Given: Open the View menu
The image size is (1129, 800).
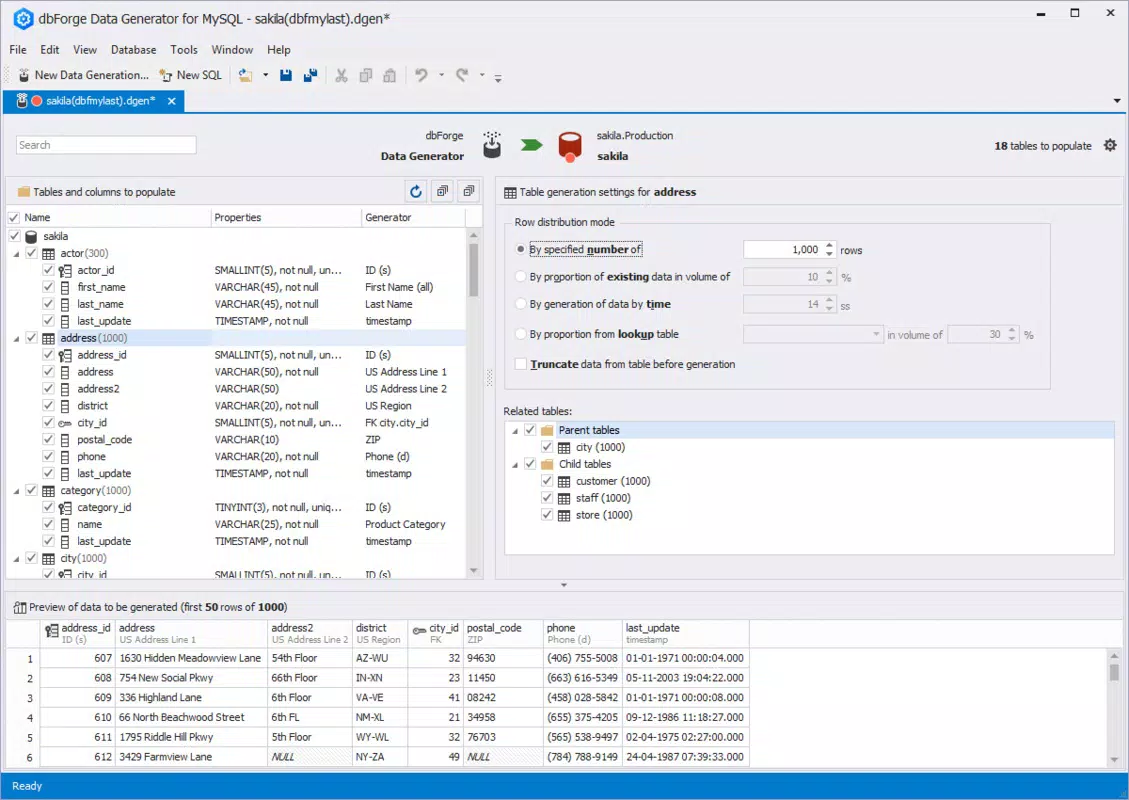Looking at the screenshot, I should point(84,50).
